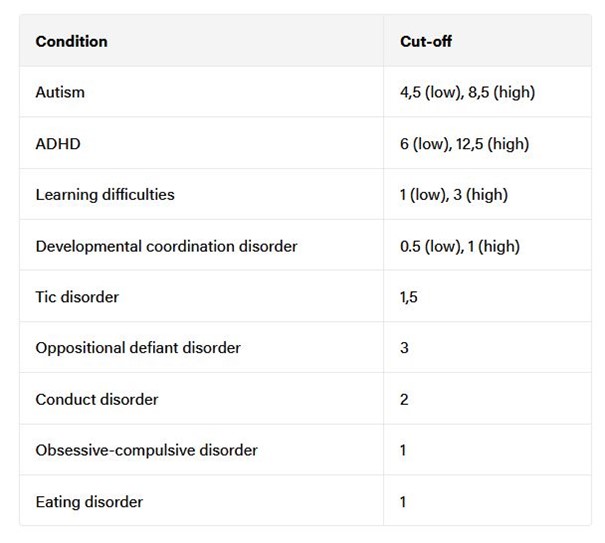Select Oppositional defiant disorder text
This screenshot has height=543, width=605.
[x=138, y=348]
